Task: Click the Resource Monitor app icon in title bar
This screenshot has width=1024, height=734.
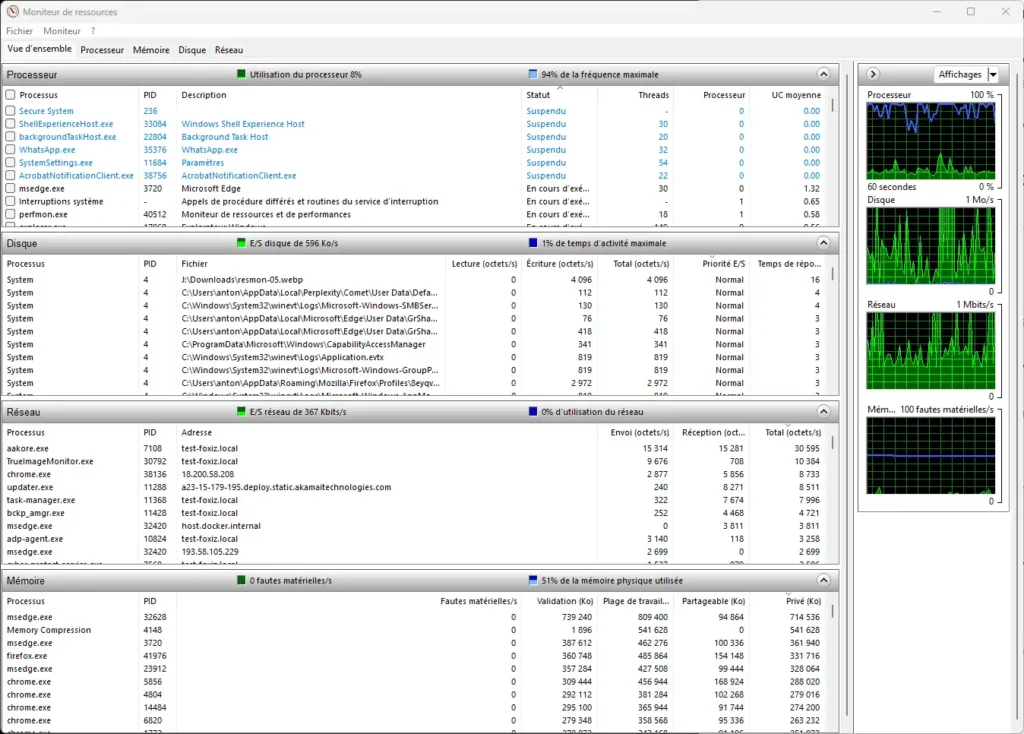Action: pos(13,12)
